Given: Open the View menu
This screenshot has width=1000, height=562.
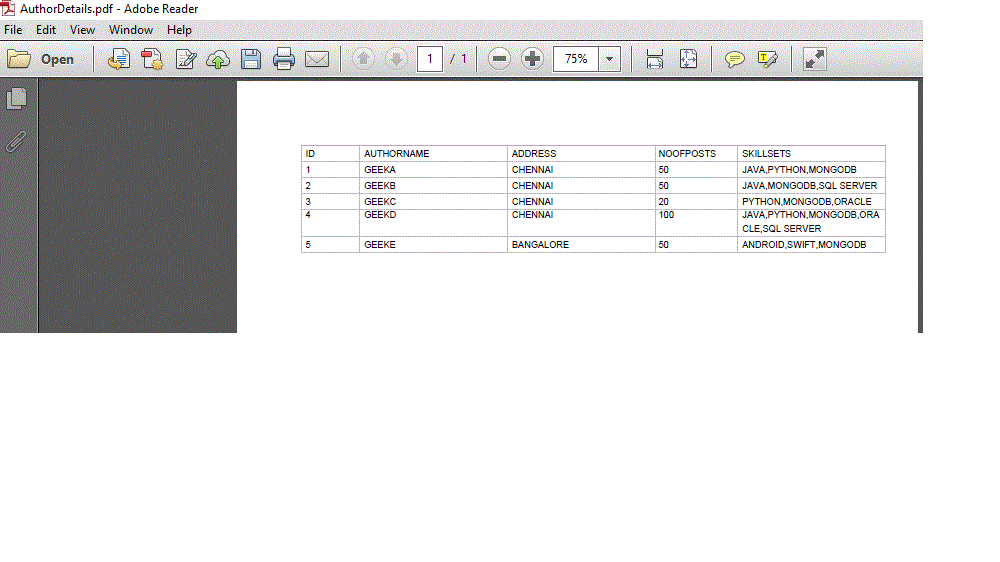Looking at the screenshot, I should 82,30.
